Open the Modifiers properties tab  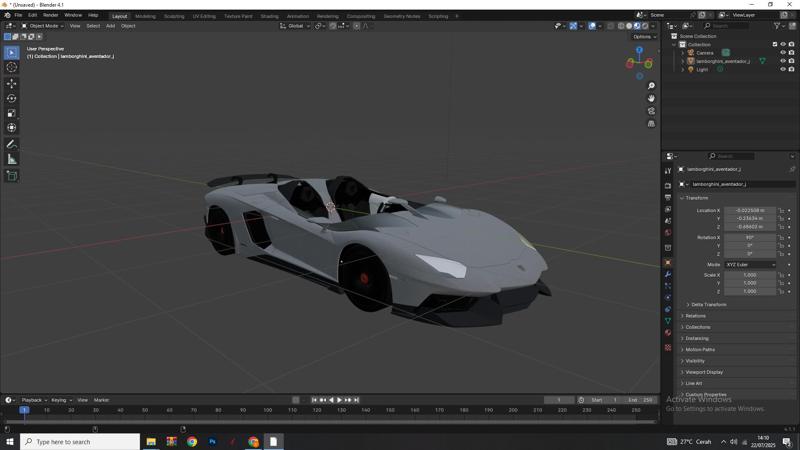coord(668,274)
